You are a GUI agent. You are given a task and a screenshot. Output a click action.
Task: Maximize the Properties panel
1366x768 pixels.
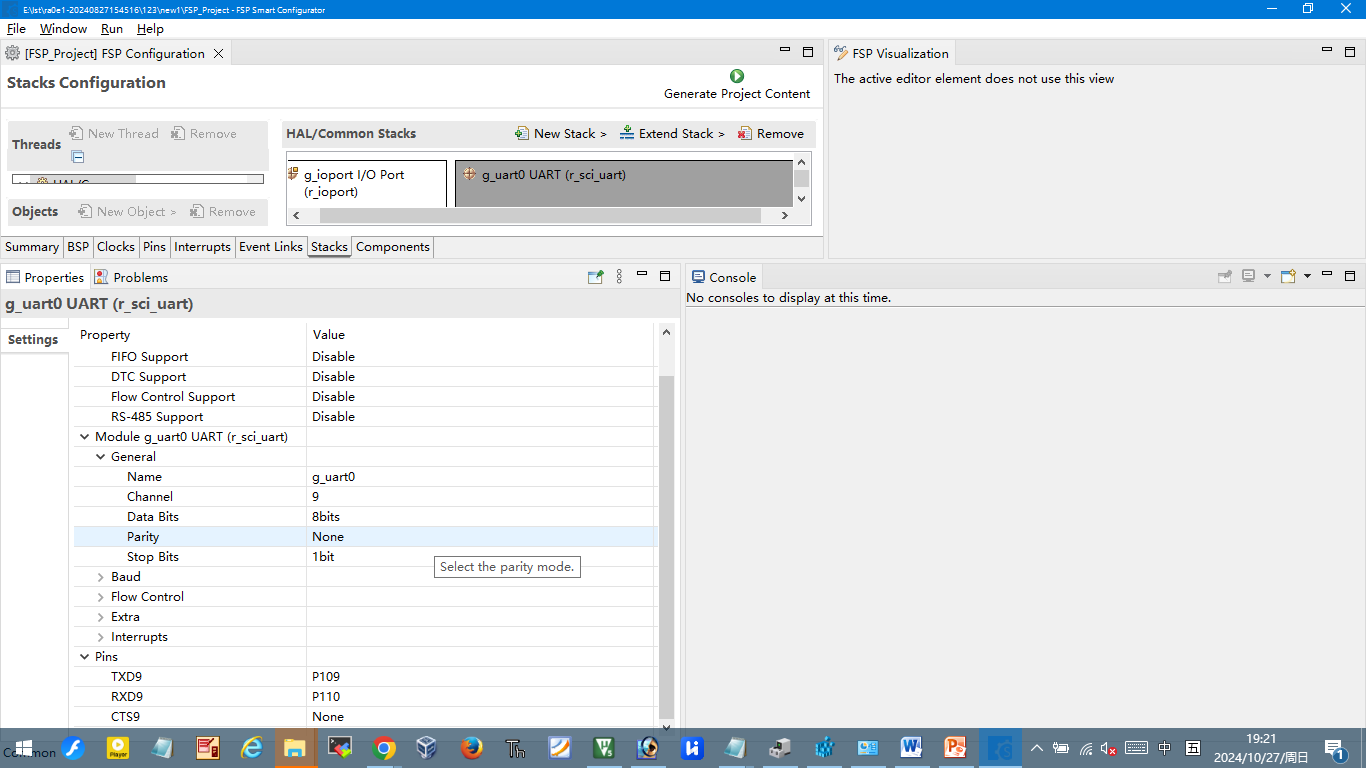point(665,276)
